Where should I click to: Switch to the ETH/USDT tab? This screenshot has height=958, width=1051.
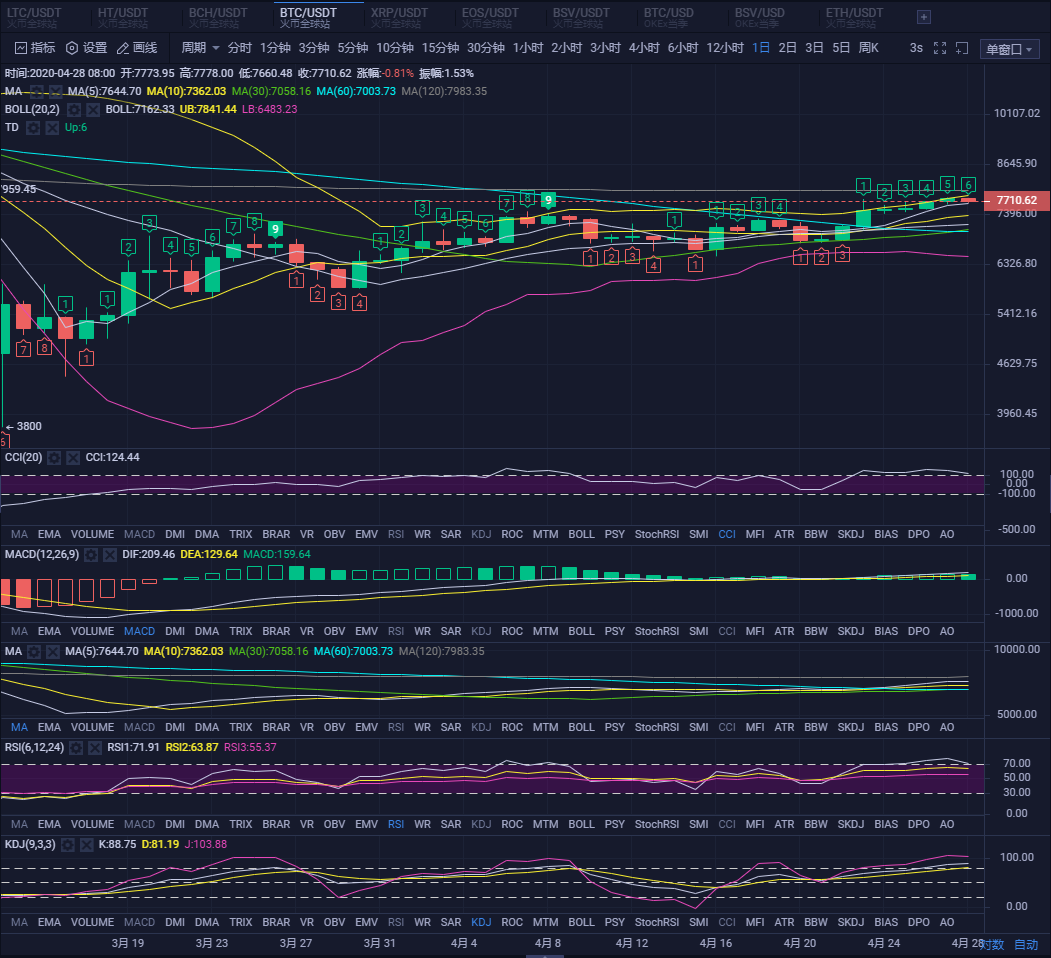click(854, 15)
